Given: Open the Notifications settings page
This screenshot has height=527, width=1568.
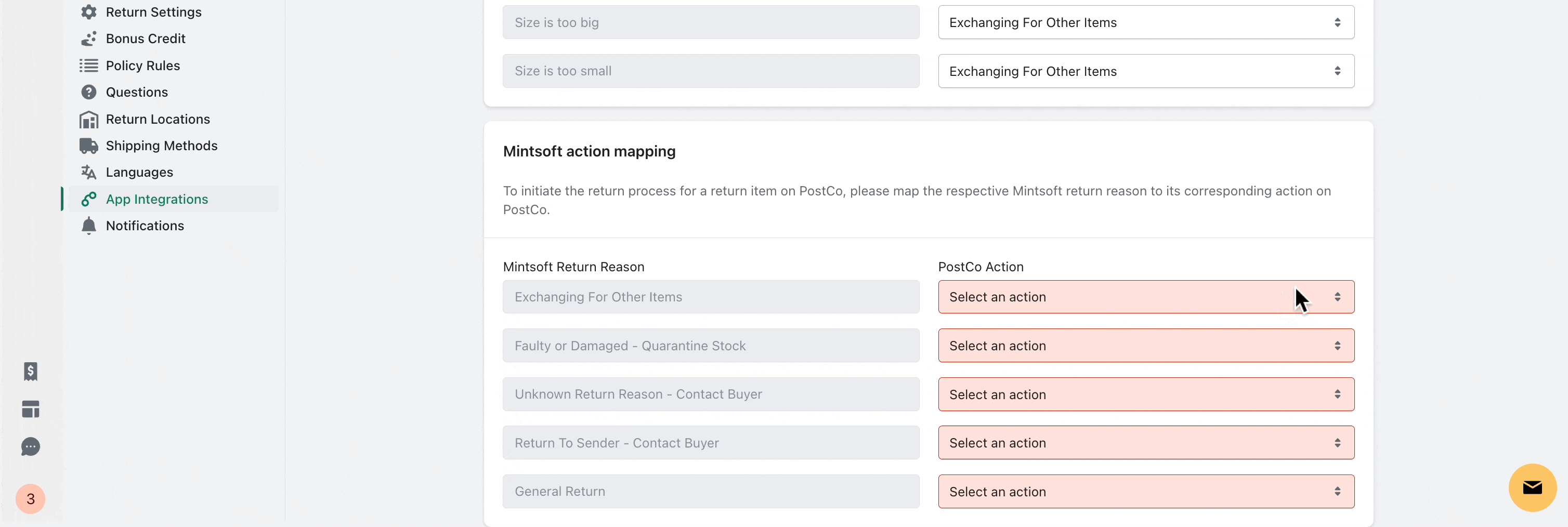Looking at the screenshot, I should click(145, 226).
